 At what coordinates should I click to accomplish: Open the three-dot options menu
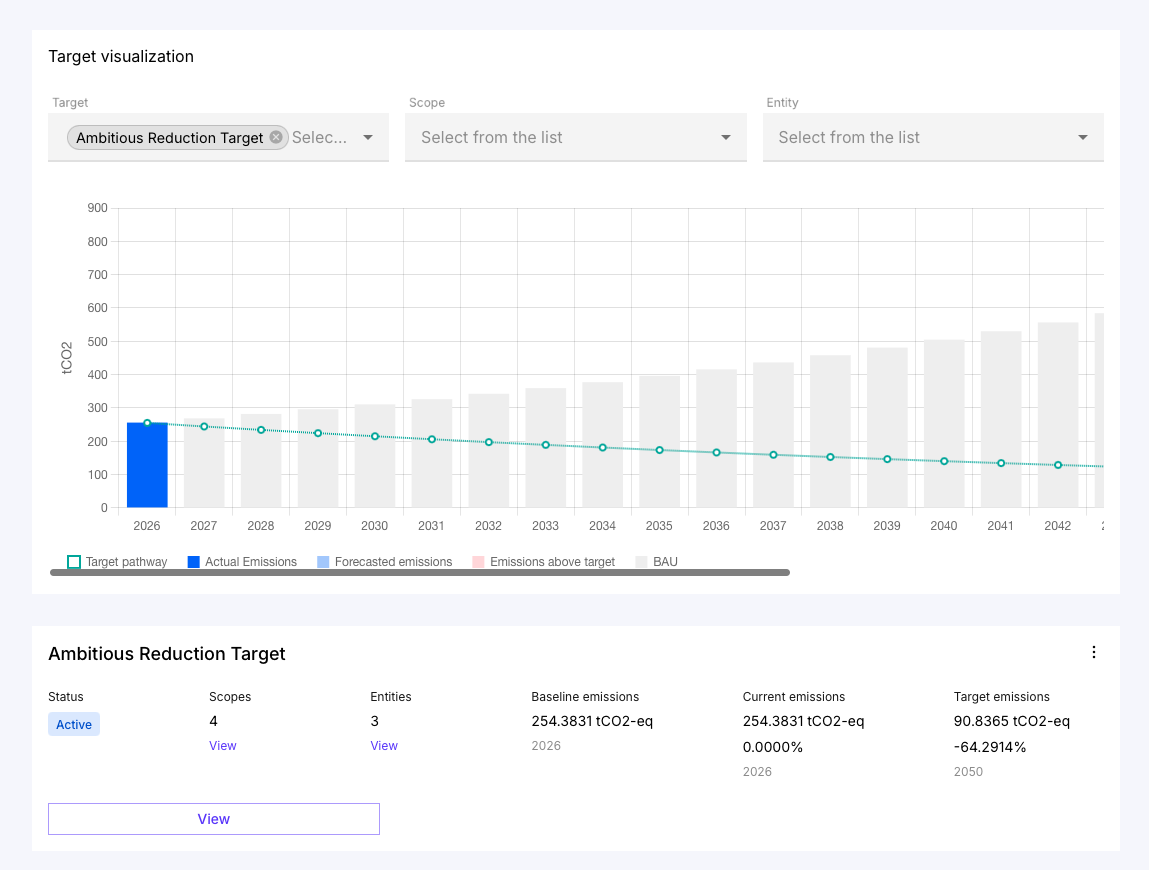[x=1093, y=652]
